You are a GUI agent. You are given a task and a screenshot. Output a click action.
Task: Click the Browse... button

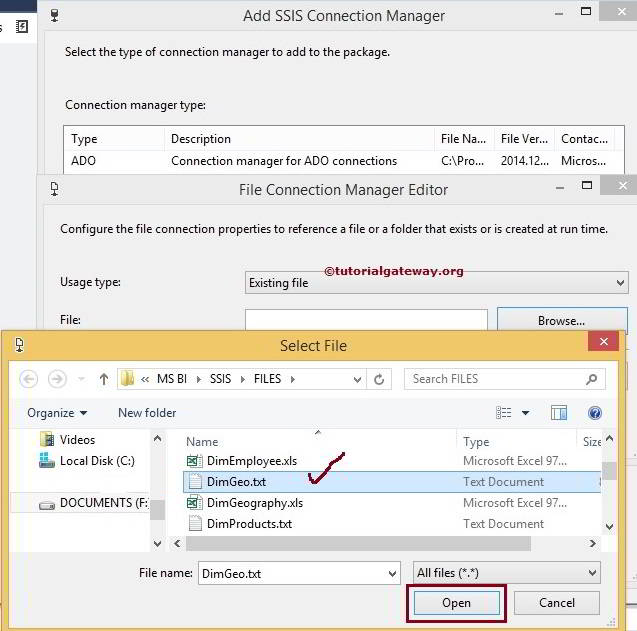tap(562, 321)
